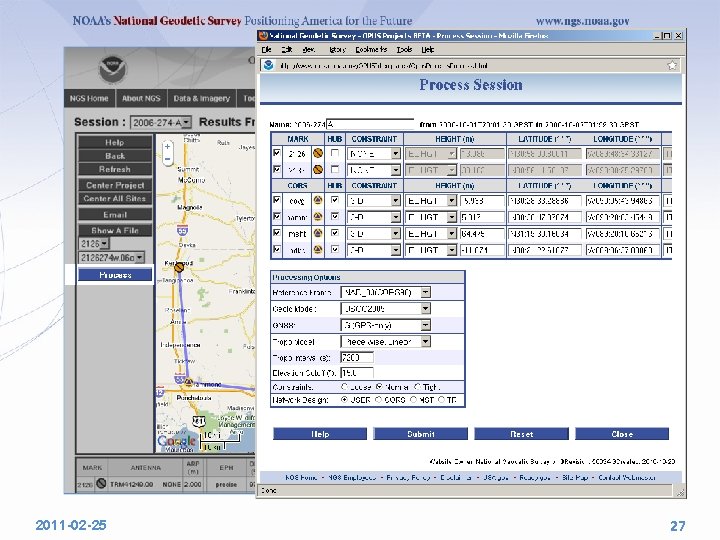
Task: Open the Data & Imagery tab
Action: tap(202, 98)
